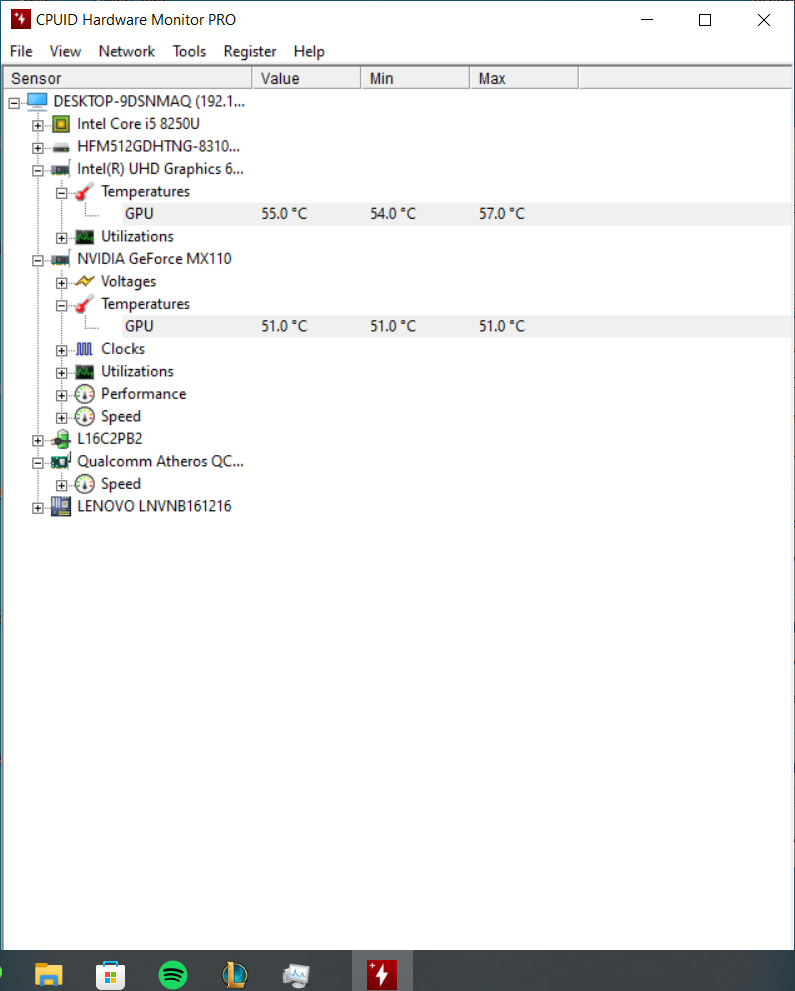The width and height of the screenshot is (795, 991).
Task: Open the Network menu
Action: (126, 51)
